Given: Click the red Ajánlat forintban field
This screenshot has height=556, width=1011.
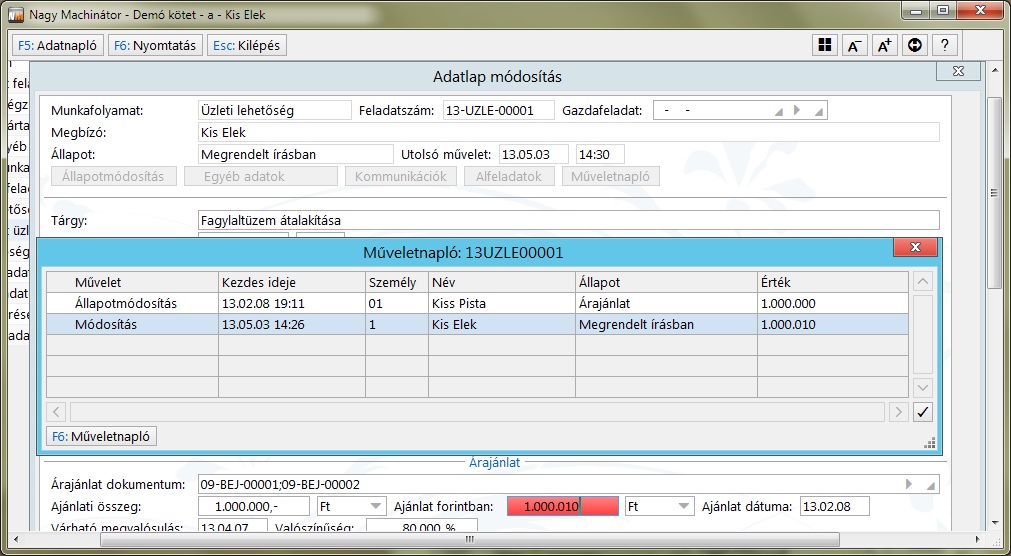Looking at the screenshot, I should (563, 506).
